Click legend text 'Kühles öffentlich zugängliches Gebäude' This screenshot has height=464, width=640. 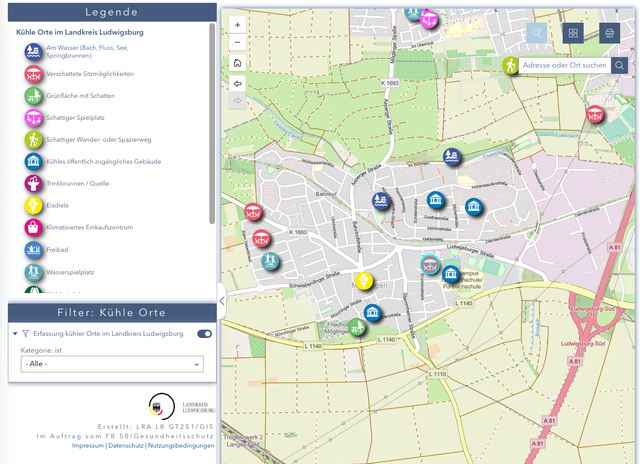point(103,162)
